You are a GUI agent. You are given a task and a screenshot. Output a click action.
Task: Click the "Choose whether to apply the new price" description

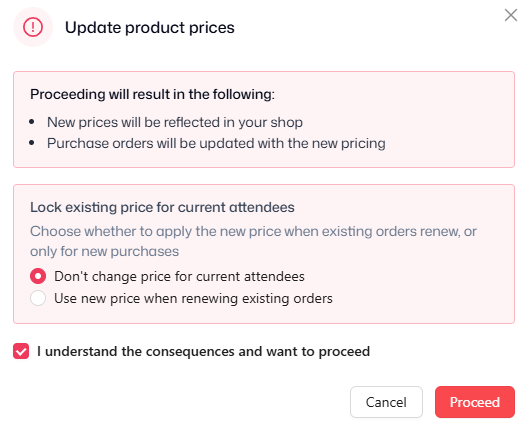coord(253,231)
